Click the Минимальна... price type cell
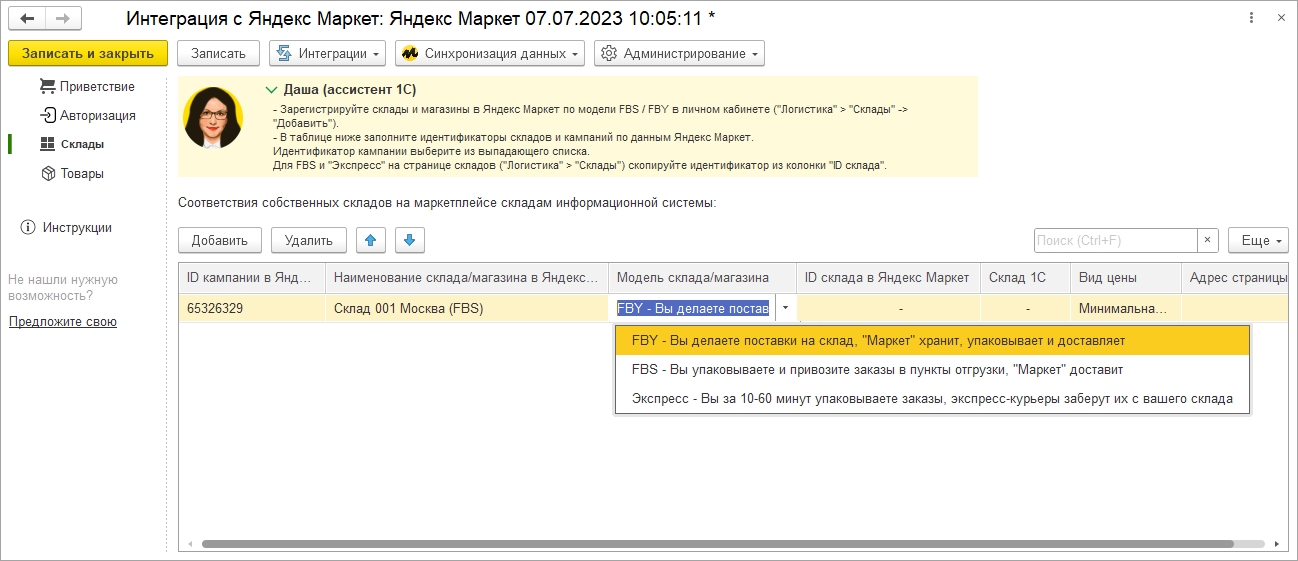1298x561 pixels. click(x=1125, y=308)
